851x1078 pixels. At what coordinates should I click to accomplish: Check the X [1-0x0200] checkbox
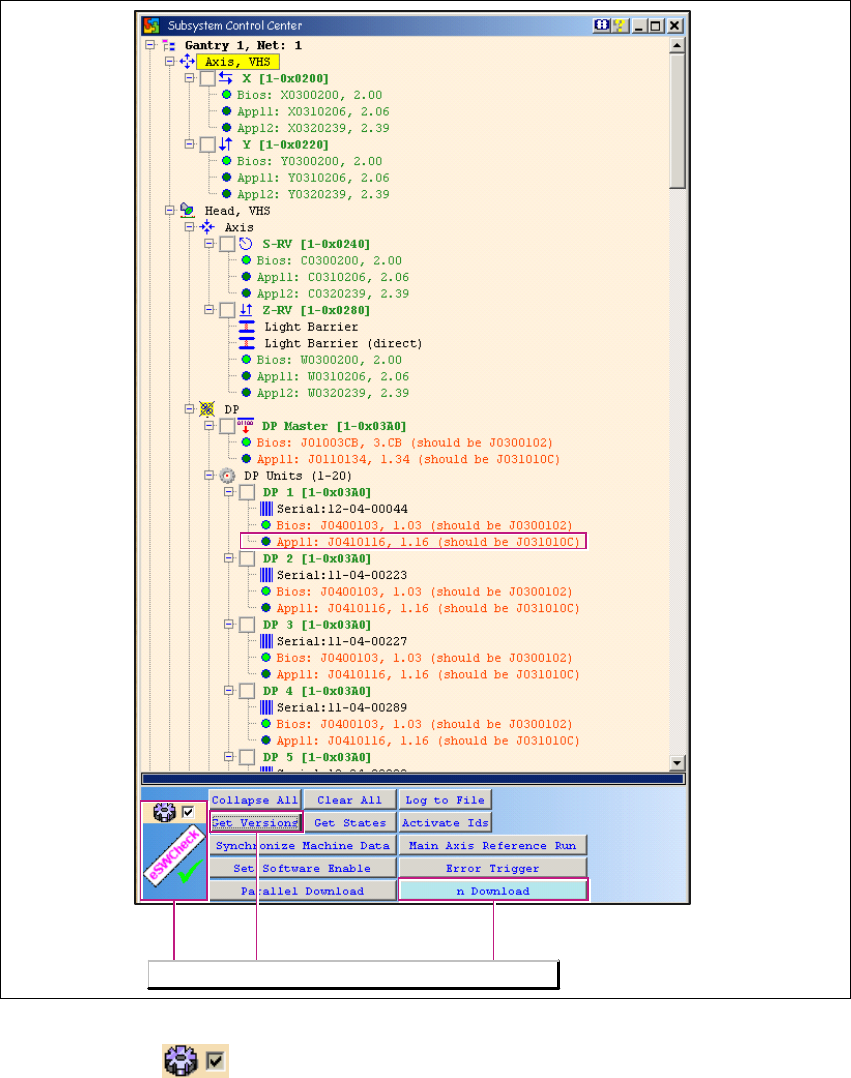(207, 78)
